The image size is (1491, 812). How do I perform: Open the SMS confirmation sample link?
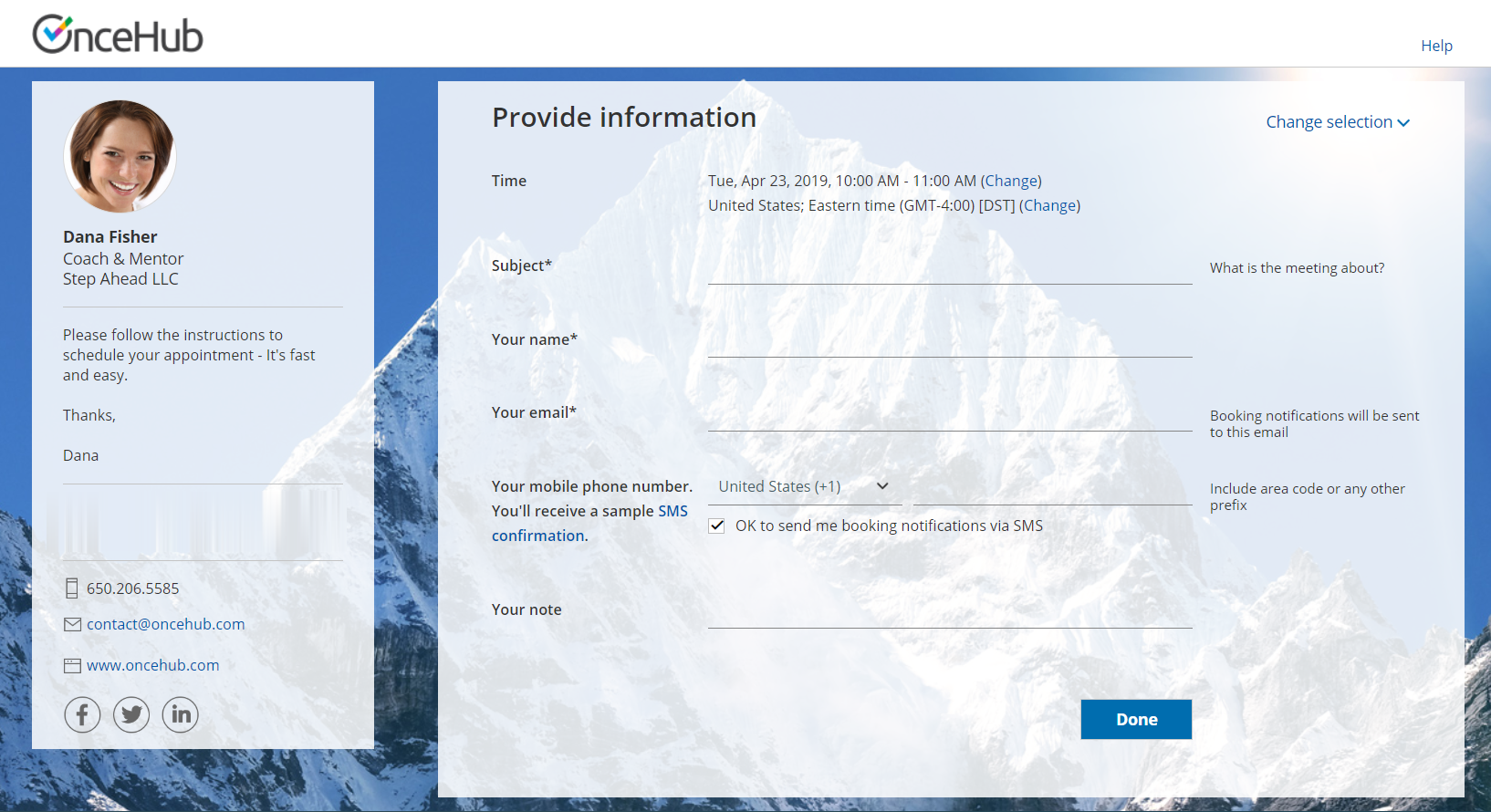(x=589, y=524)
